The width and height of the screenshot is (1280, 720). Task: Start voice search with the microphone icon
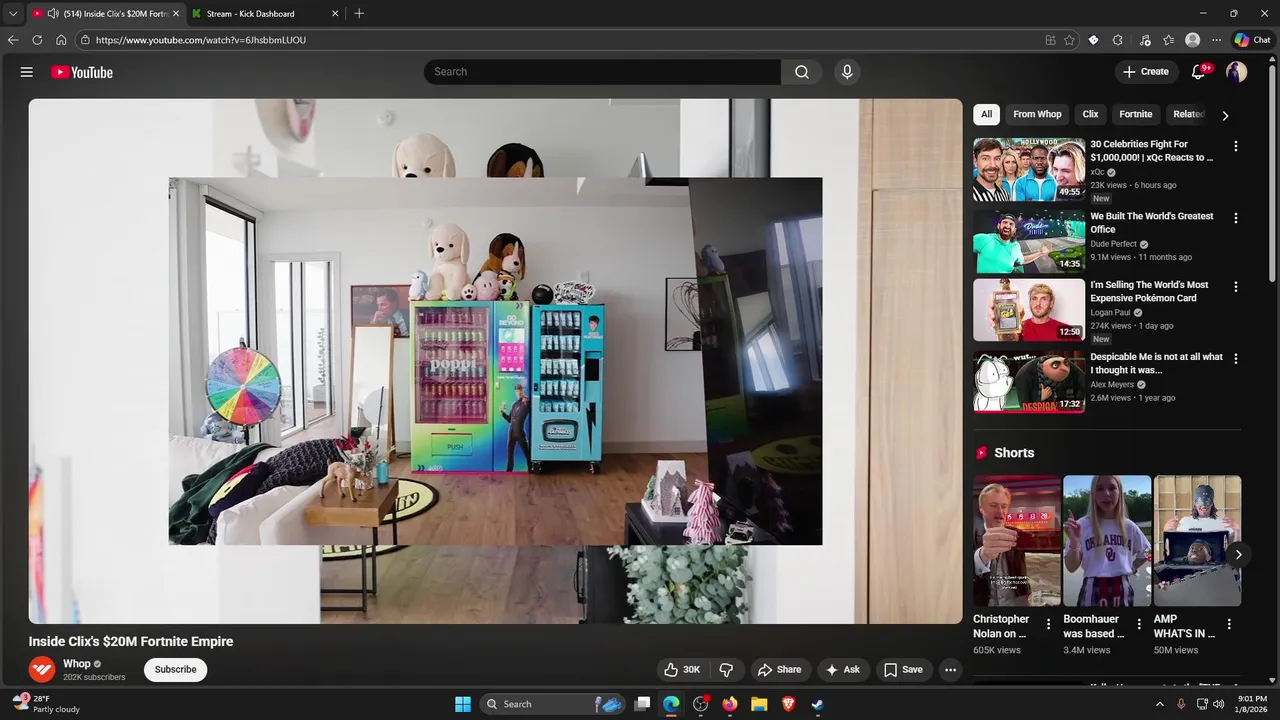[847, 72]
